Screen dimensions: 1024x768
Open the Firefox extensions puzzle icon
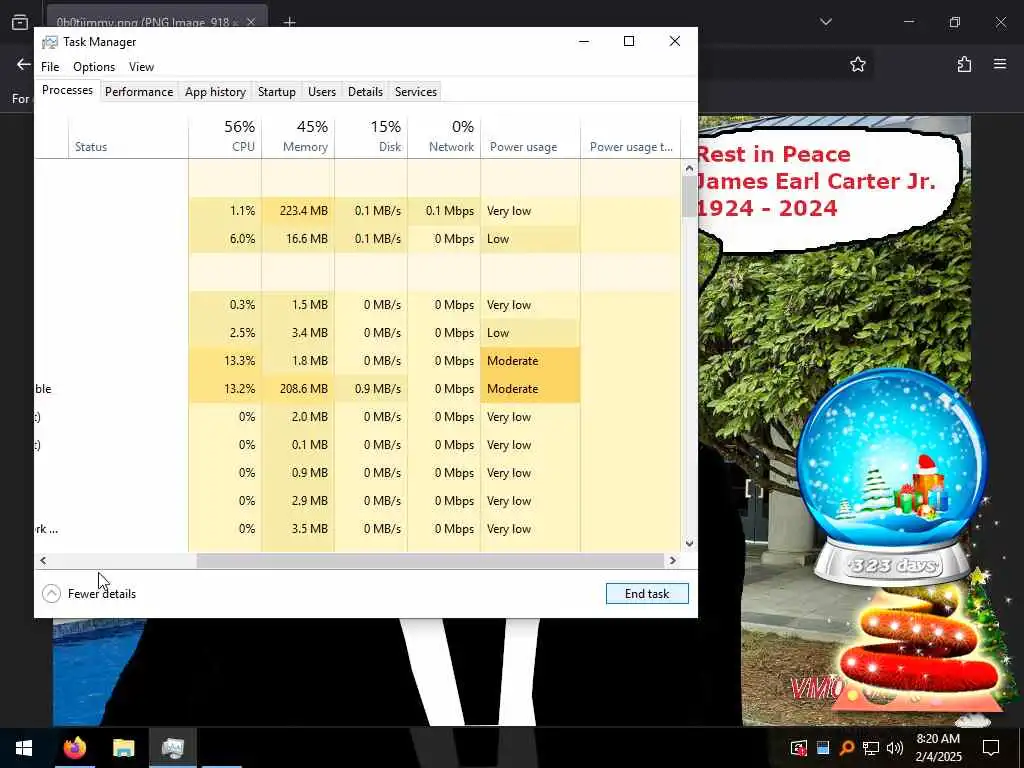964,64
